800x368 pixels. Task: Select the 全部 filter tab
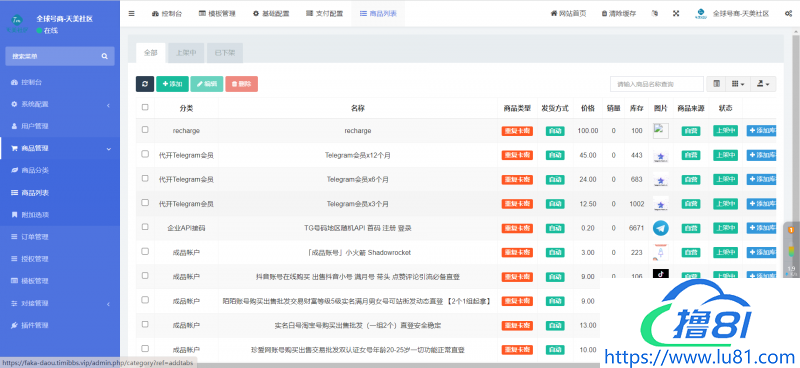(x=151, y=53)
